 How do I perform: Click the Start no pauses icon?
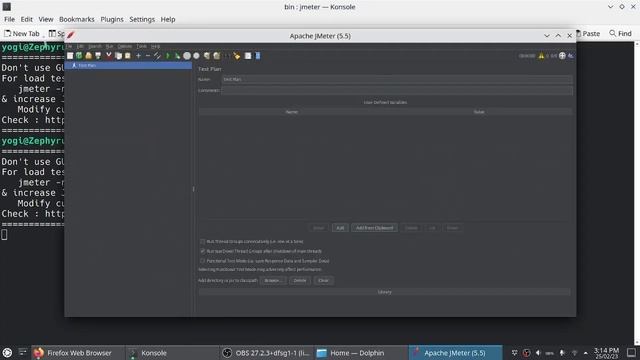pyautogui.click(x=177, y=56)
